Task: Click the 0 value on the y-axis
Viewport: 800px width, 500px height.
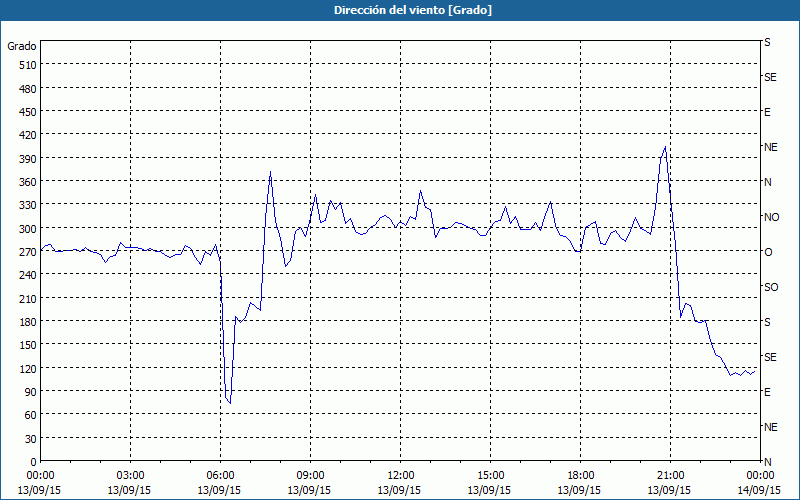Action: point(34,462)
